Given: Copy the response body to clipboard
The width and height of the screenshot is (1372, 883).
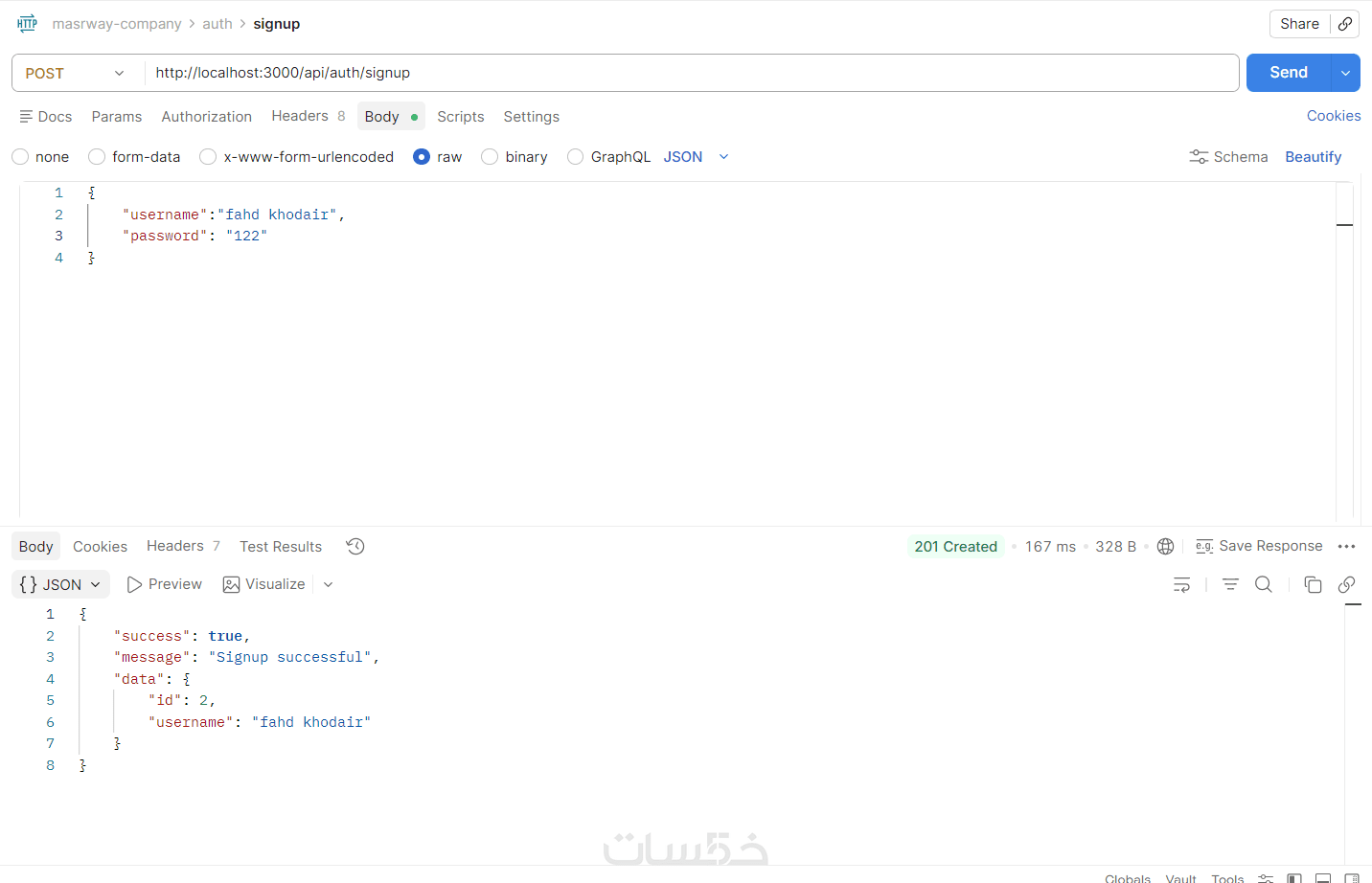Looking at the screenshot, I should [x=1313, y=584].
